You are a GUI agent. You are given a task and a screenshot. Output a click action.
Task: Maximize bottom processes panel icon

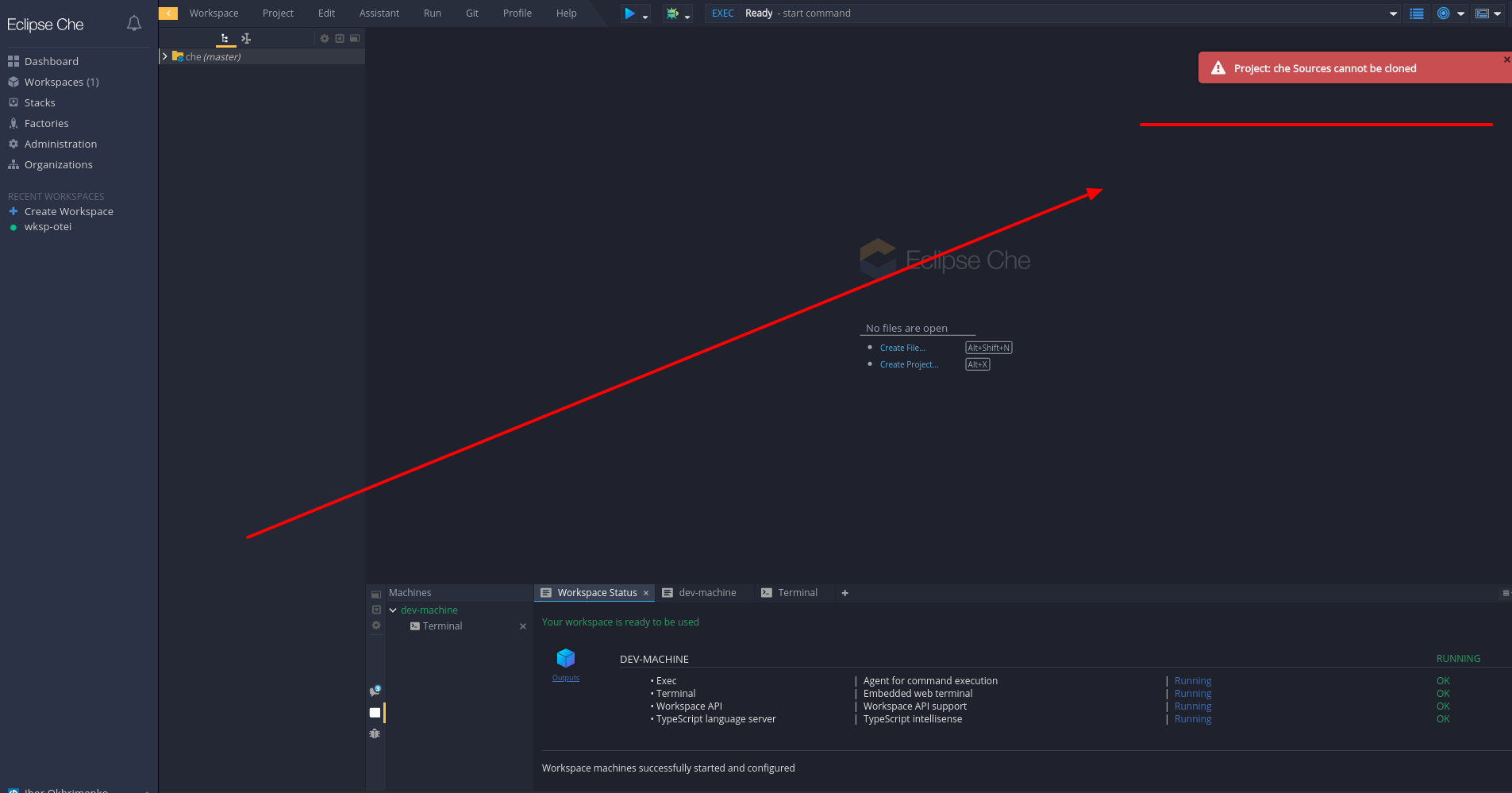(x=376, y=595)
